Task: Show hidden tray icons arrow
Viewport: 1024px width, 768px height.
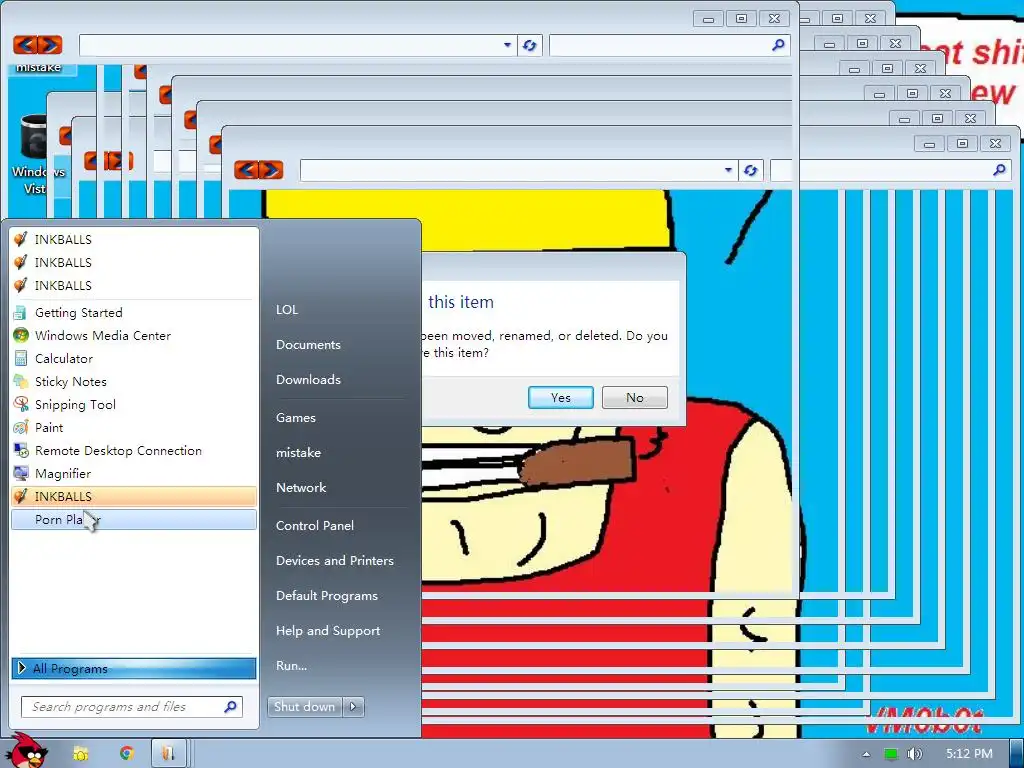Action: pyautogui.click(x=866, y=754)
